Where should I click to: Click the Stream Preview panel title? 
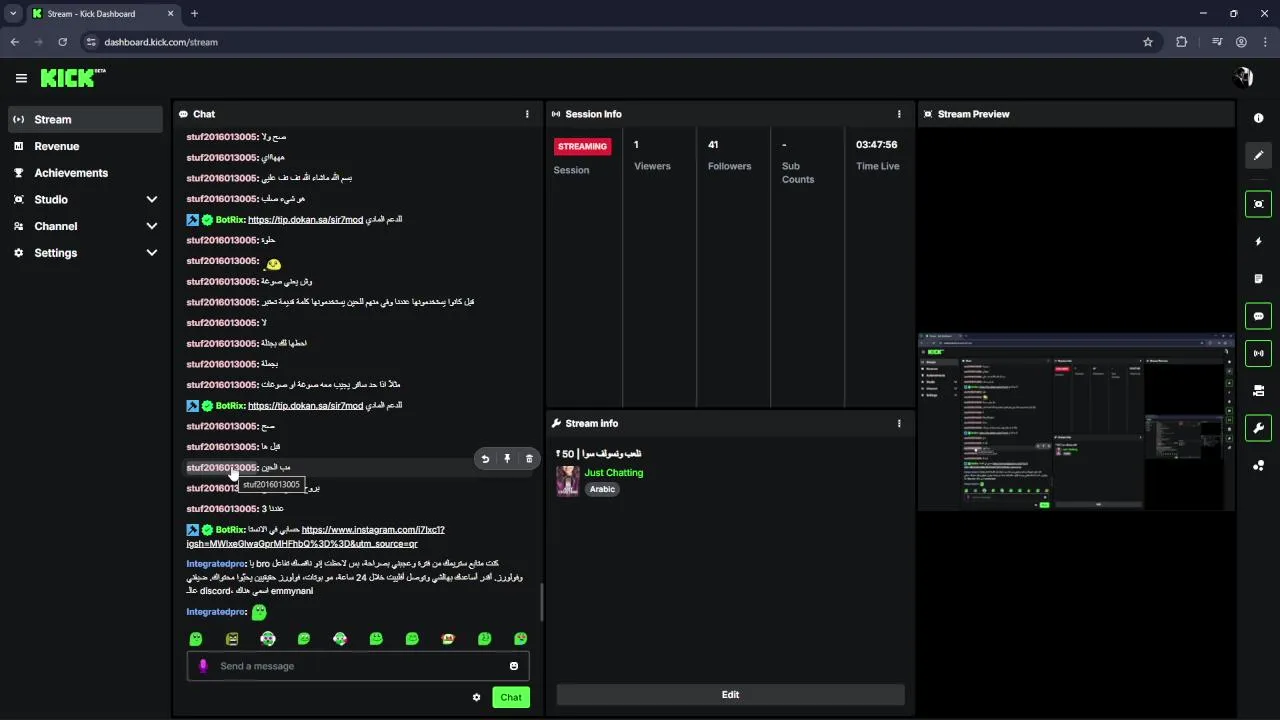click(973, 114)
